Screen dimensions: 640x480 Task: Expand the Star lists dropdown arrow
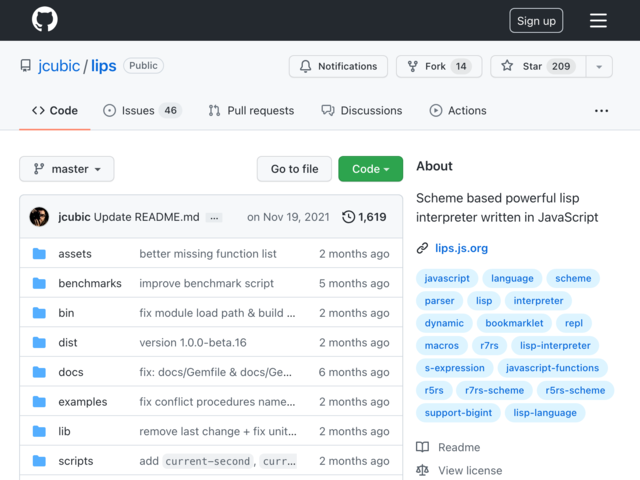click(x=599, y=67)
